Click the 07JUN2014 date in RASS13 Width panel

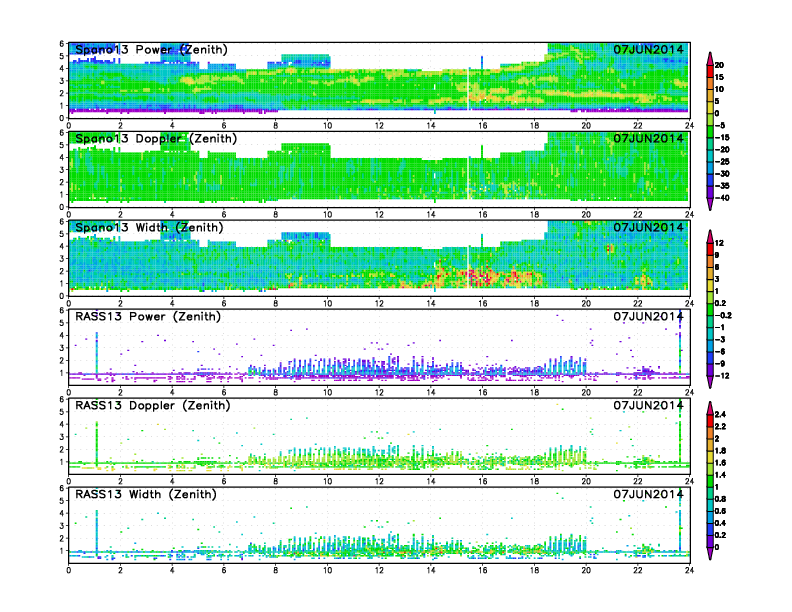click(x=649, y=494)
